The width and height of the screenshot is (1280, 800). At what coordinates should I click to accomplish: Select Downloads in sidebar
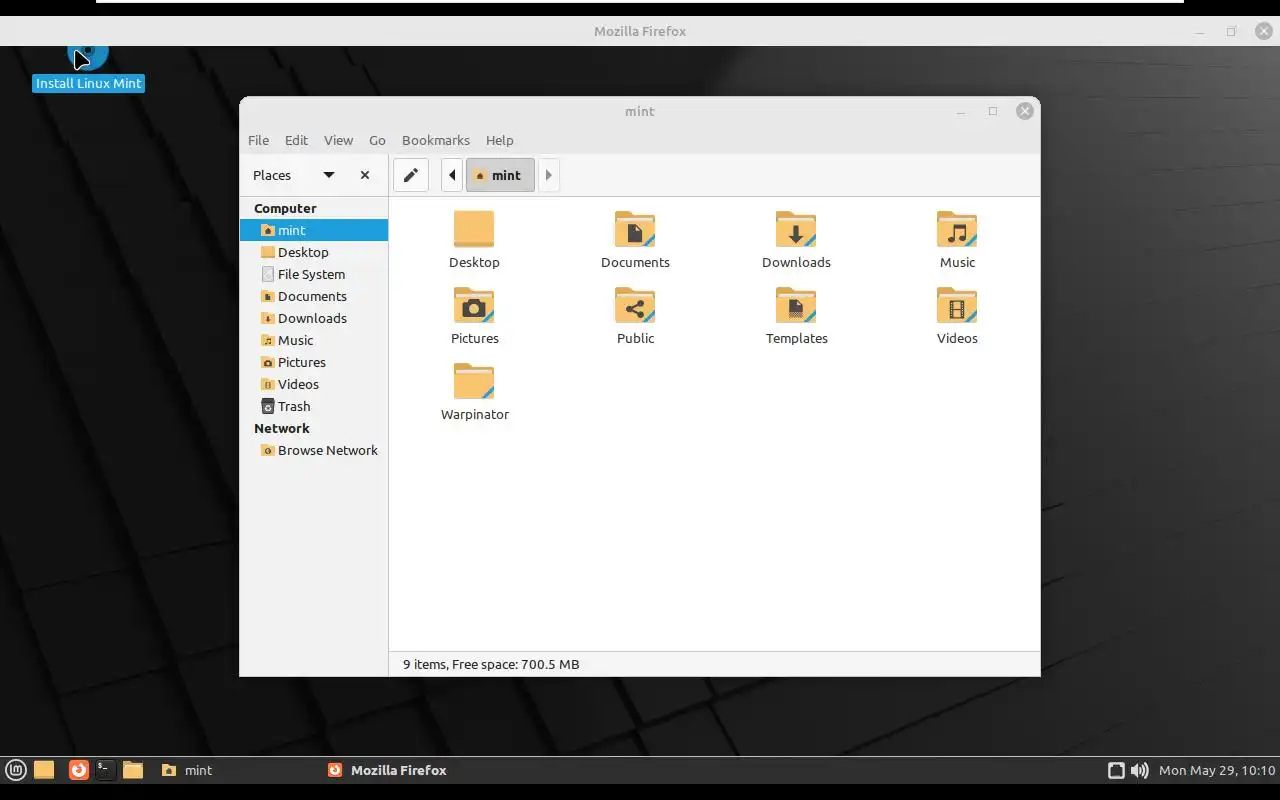(x=314, y=318)
